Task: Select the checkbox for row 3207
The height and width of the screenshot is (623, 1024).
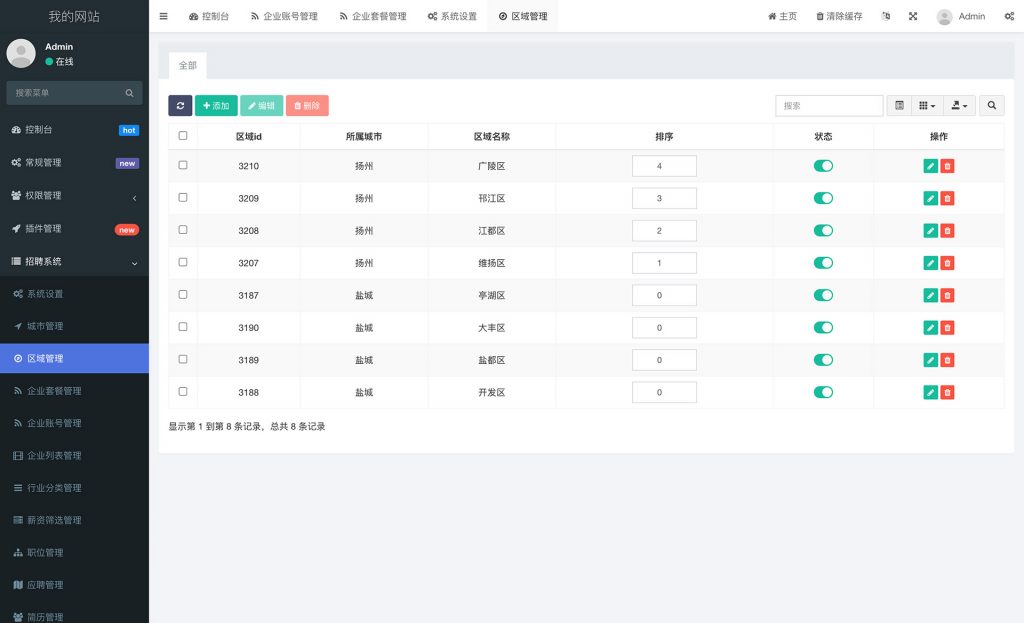Action: (183, 262)
